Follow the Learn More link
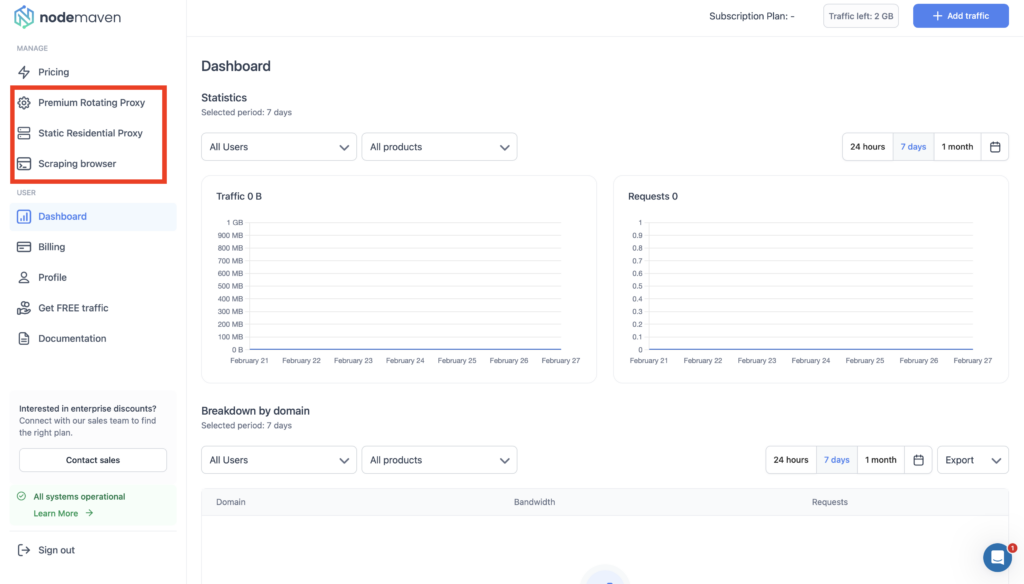This screenshot has width=1024, height=584. click(x=56, y=513)
